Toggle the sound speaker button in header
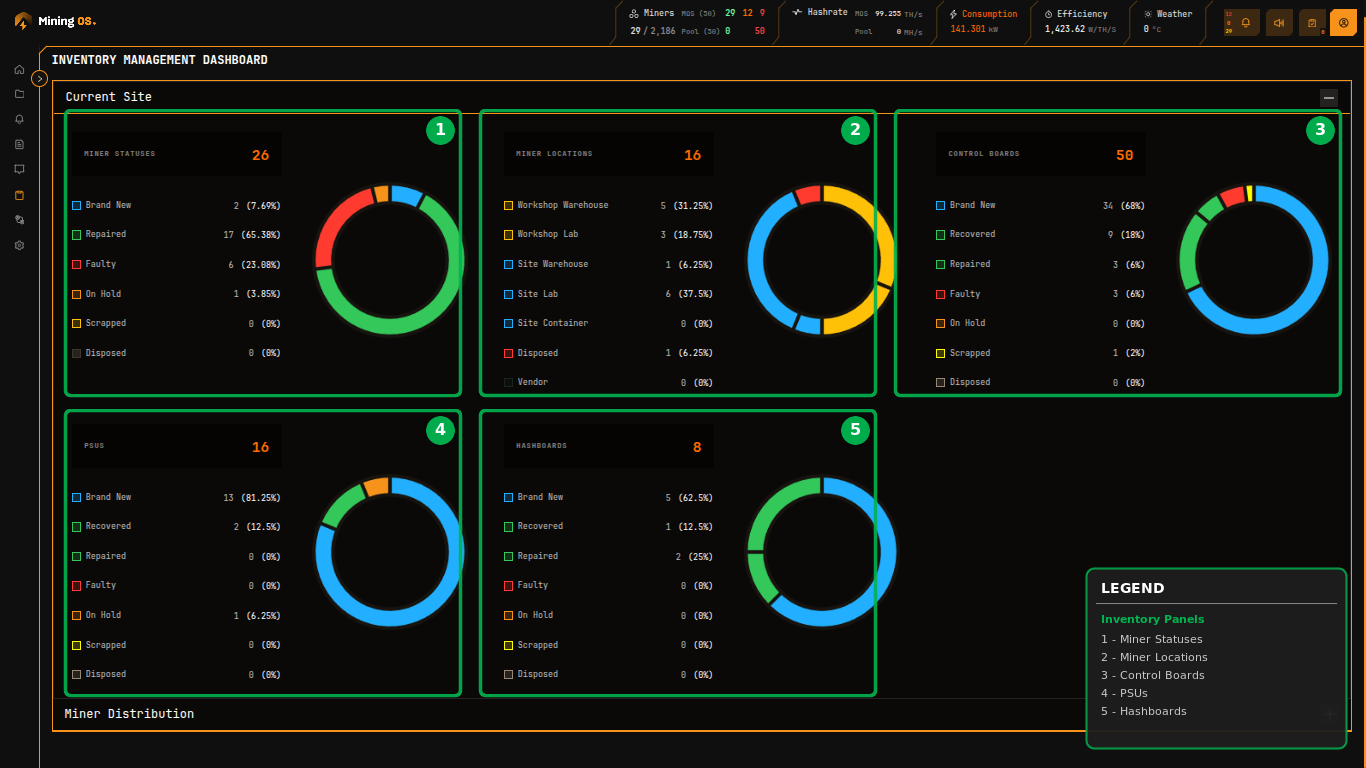Viewport: 1366px width, 768px height. click(1278, 22)
